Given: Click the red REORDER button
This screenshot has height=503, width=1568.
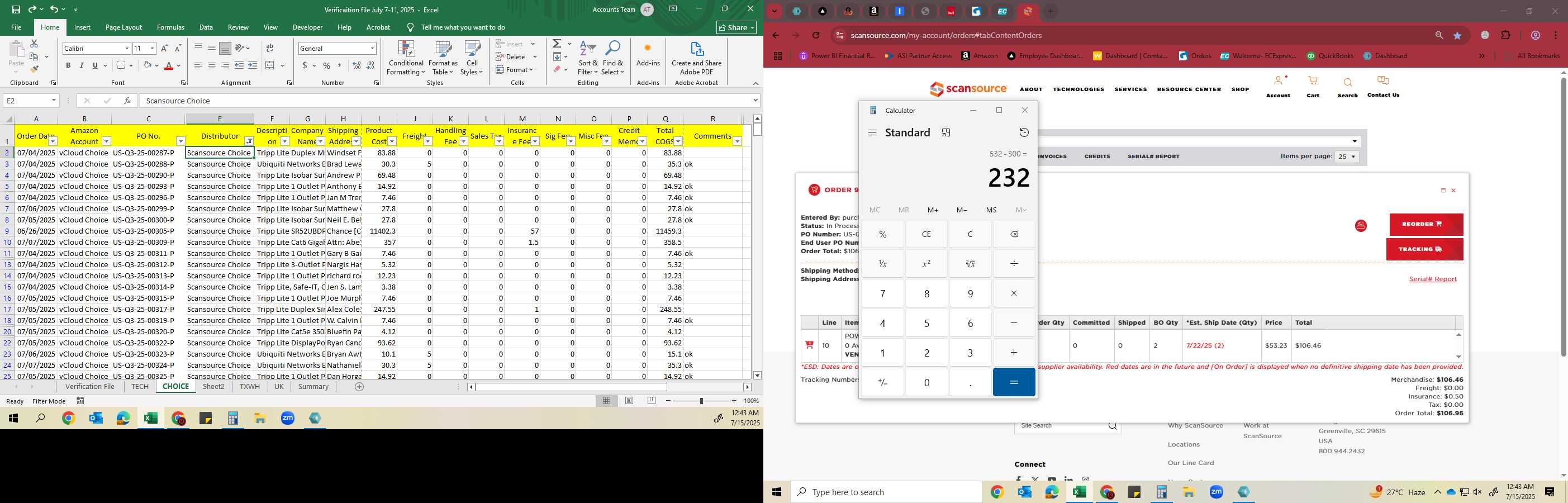Looking at the screenshot, I should tap(1426, 224).
